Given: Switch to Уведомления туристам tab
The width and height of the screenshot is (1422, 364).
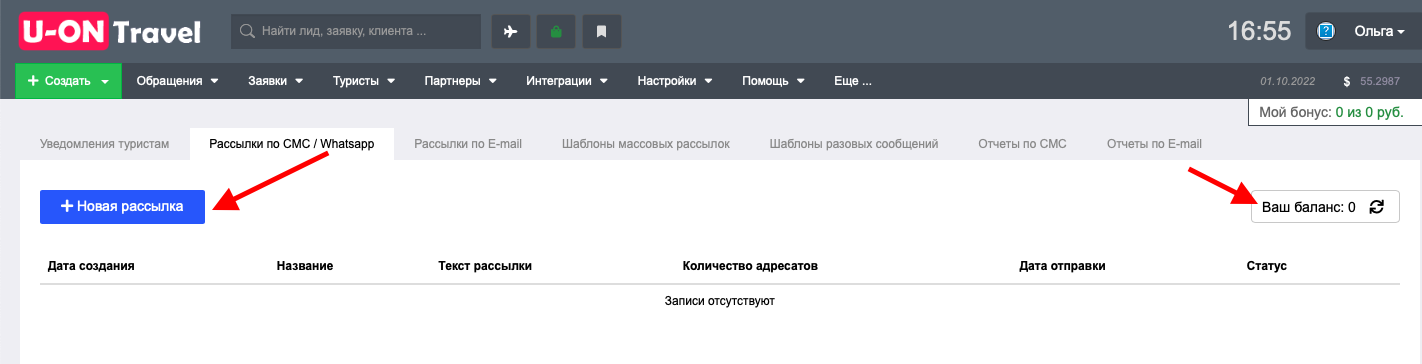Looking at the screenshot, I should (x=105, y=144).
